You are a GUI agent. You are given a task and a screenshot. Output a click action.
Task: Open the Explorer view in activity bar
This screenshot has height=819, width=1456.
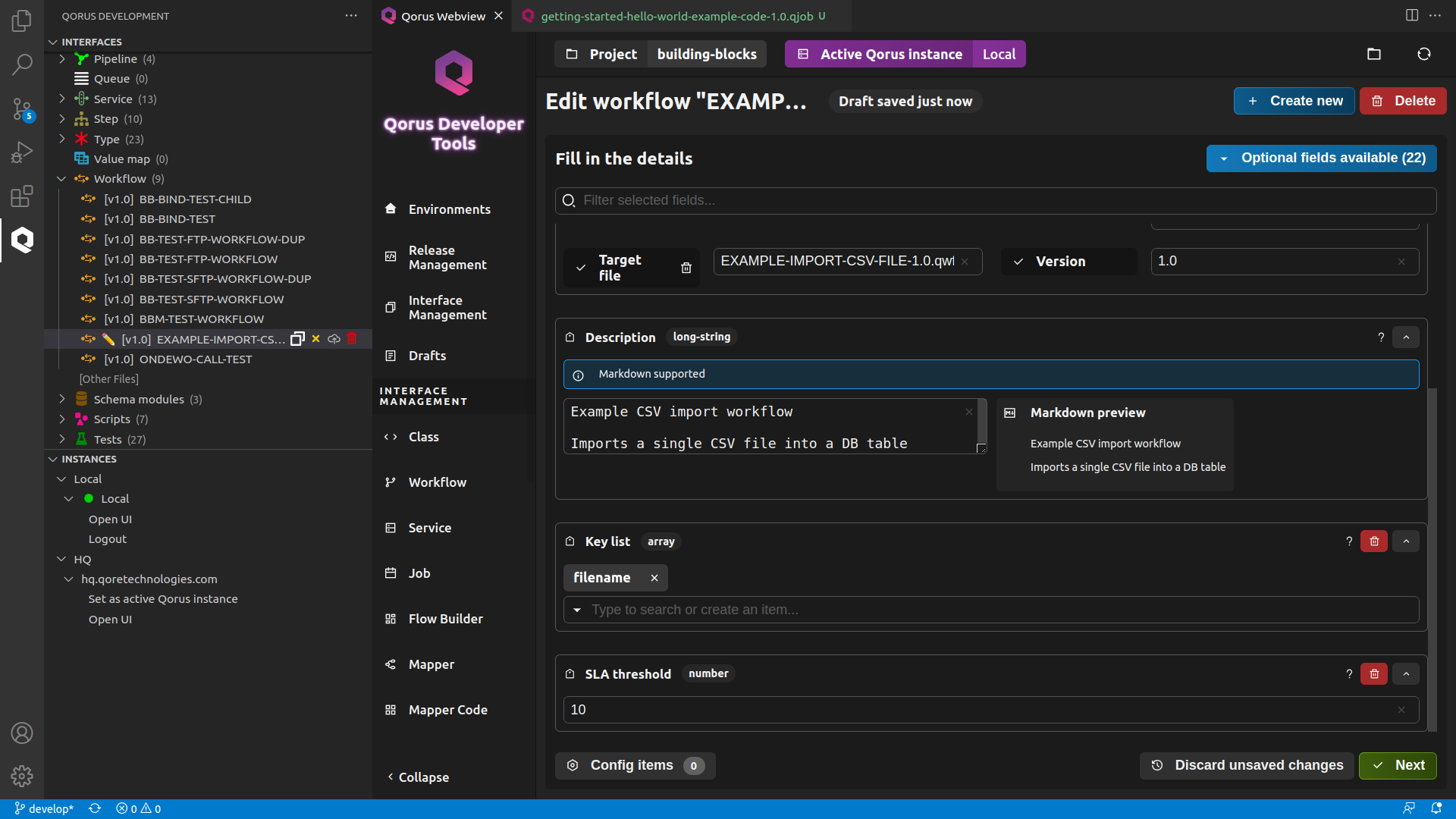coord(22,20)
